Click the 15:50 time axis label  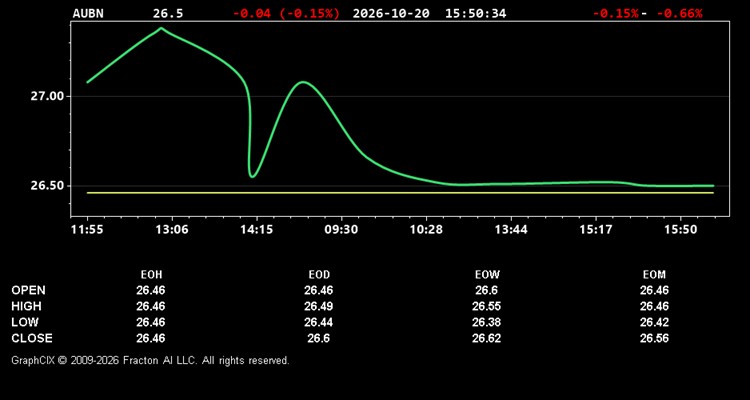[x=681, y=230]
